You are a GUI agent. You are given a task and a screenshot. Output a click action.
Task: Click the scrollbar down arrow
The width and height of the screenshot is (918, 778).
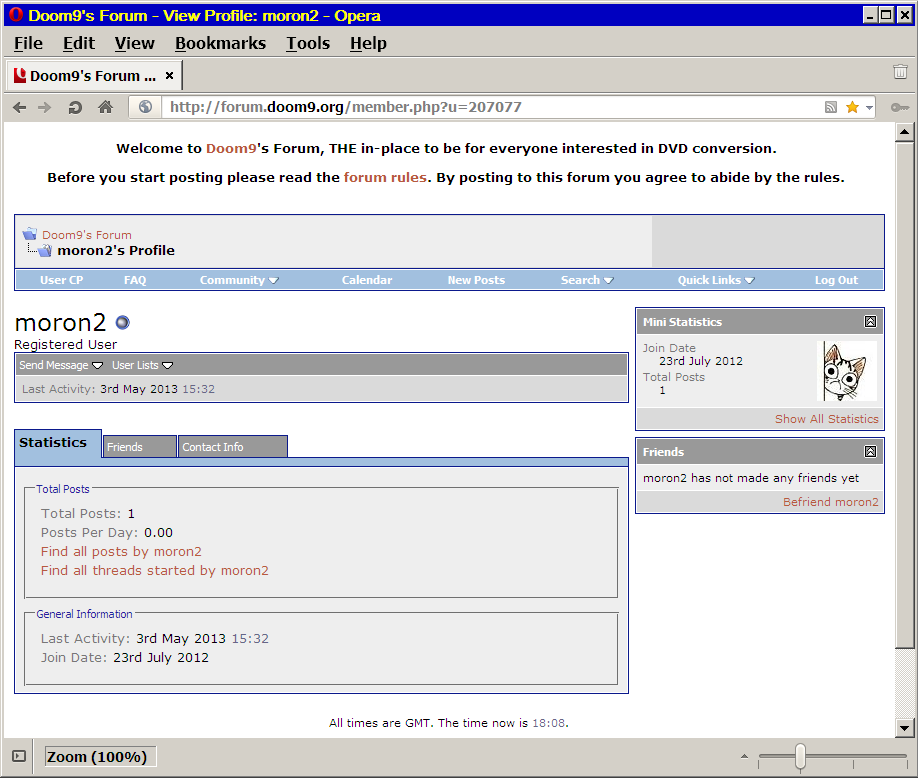coord(905,728)
